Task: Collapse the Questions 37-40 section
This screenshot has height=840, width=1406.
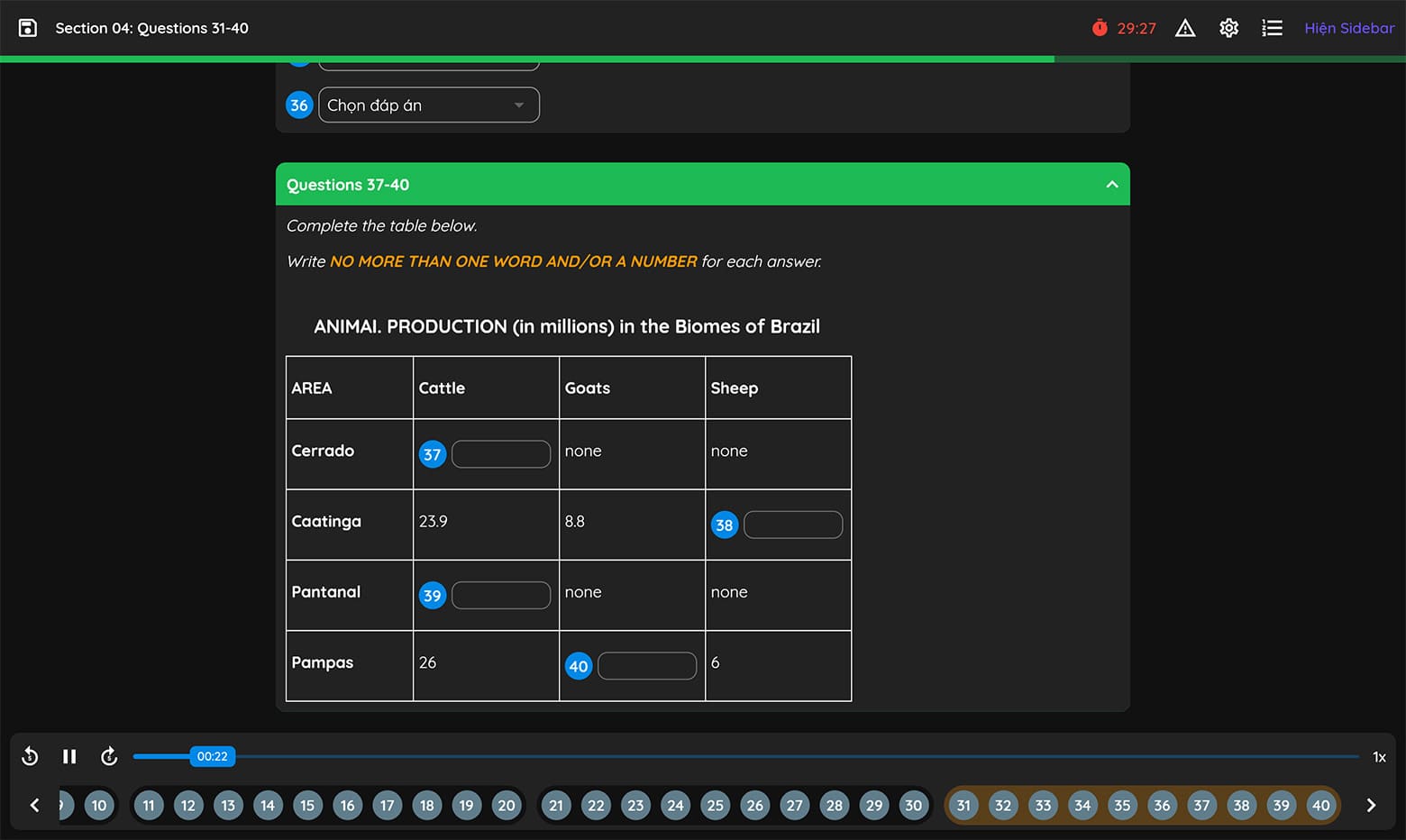Action: 1111,185
